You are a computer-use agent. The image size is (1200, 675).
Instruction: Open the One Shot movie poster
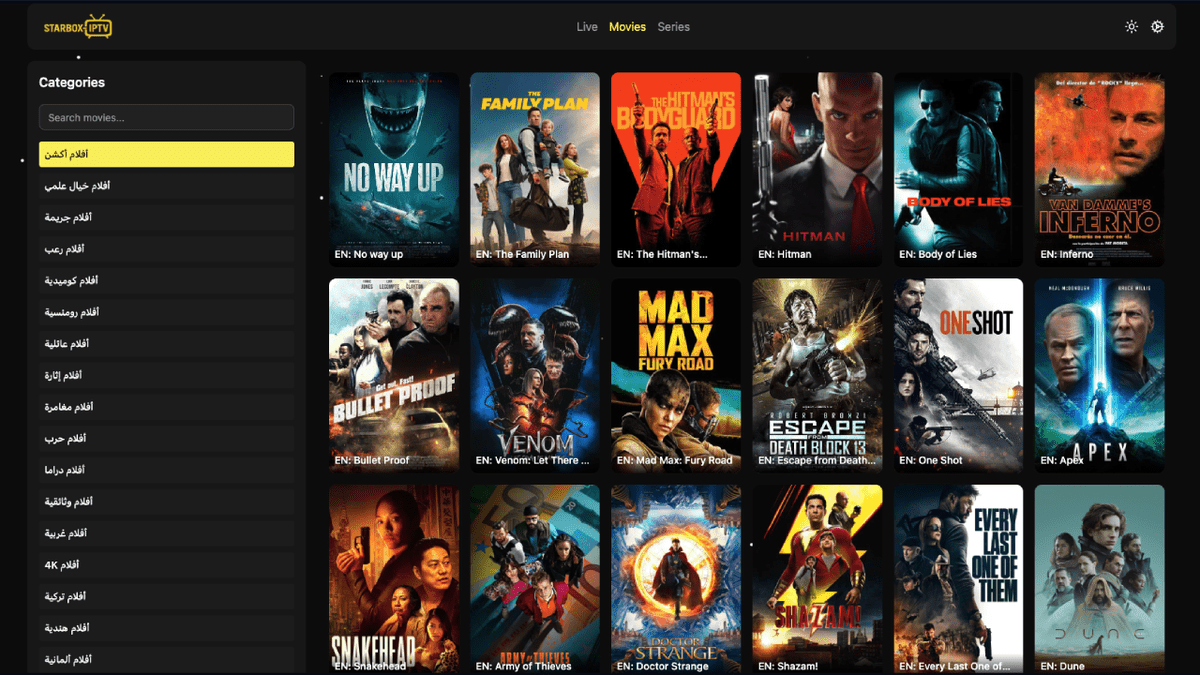click(x=958, y=375)
